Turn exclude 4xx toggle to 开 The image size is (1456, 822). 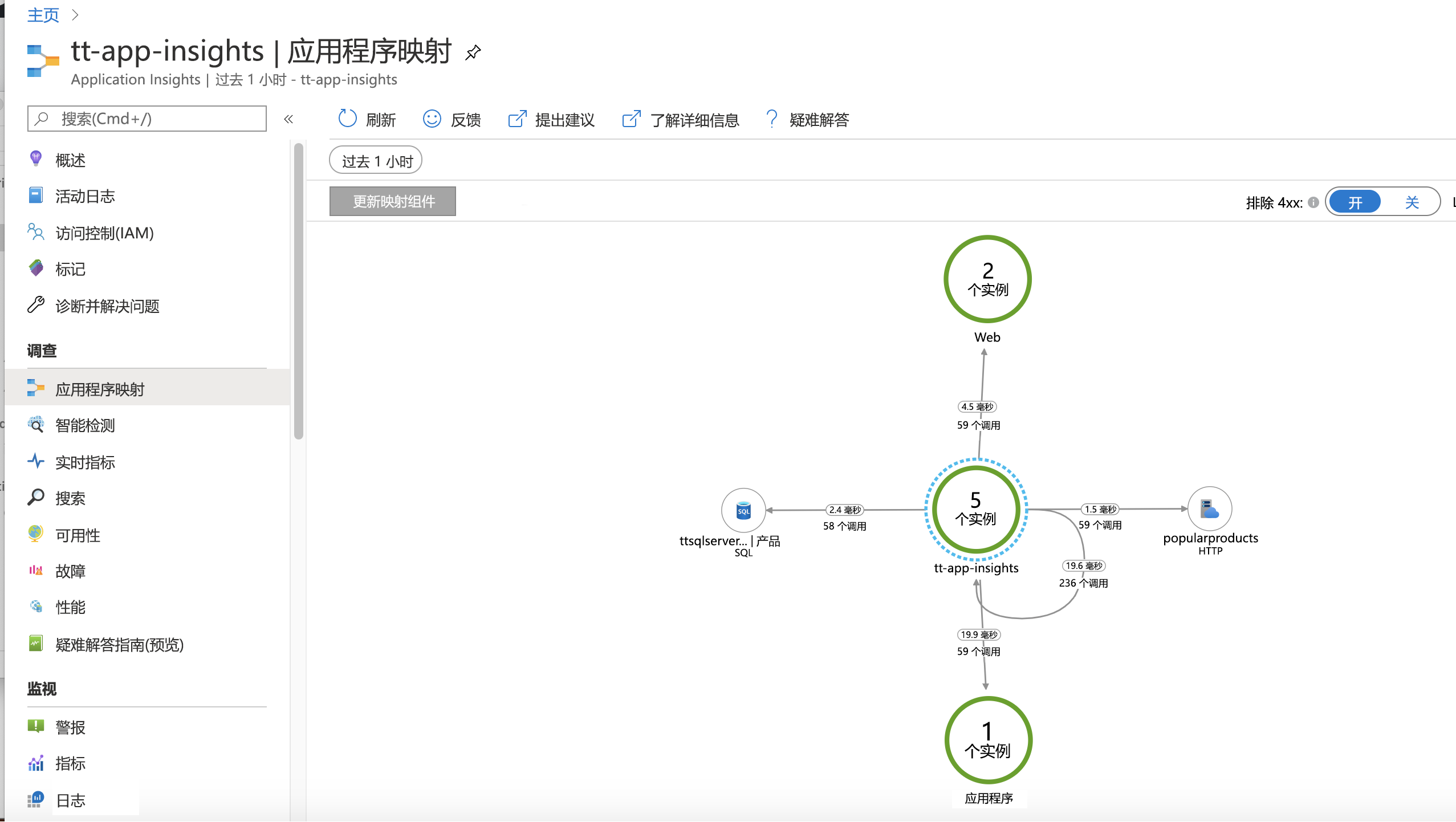tap(1355, 202)
